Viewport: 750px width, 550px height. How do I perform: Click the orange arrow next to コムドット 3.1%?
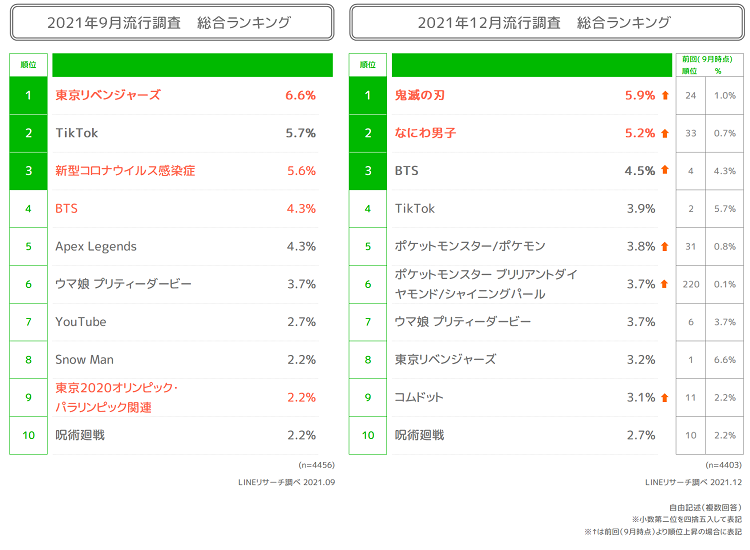pyautogui.click(x=665, y=398)
